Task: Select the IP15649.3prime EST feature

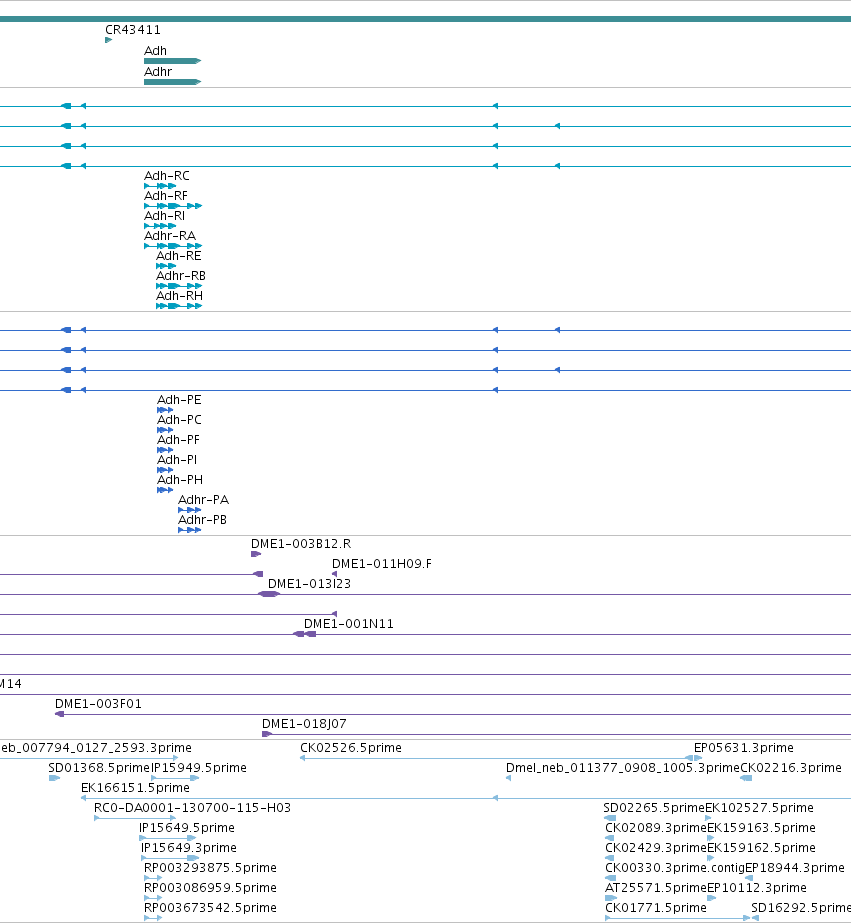Action: 170,858
